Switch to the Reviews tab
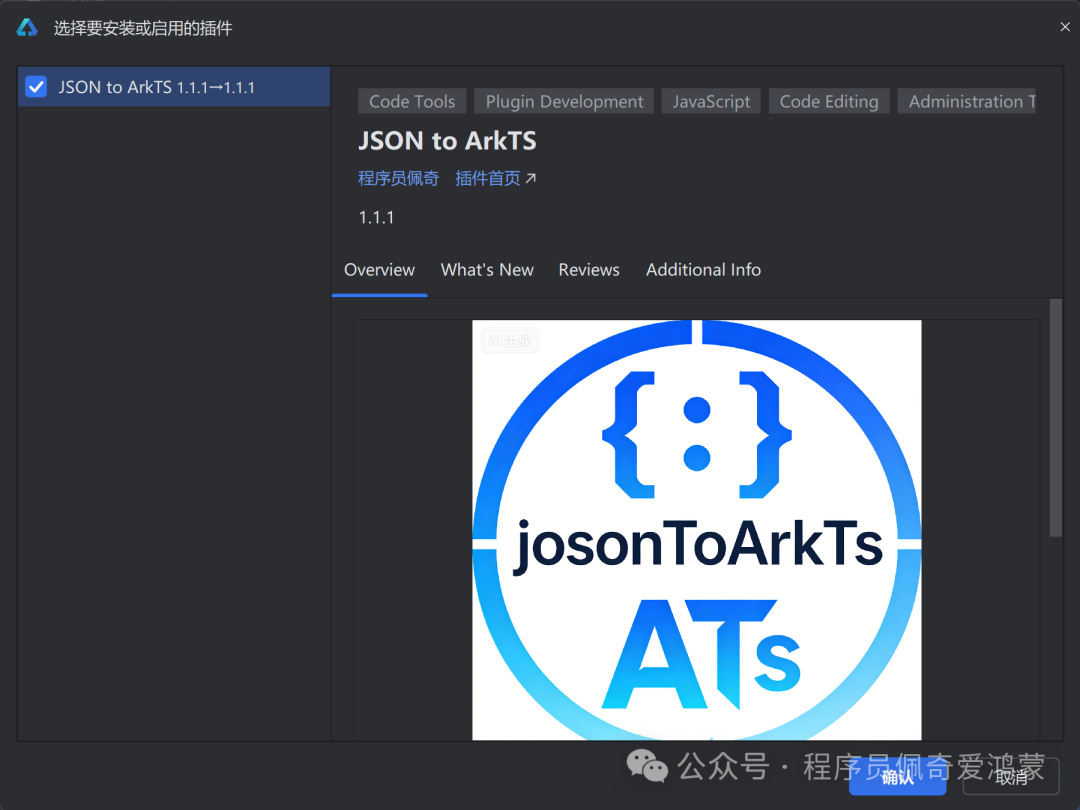Image resolution: width=1080 pixels, height=810 pixels. pyautogui.click(x=589, y=270)
